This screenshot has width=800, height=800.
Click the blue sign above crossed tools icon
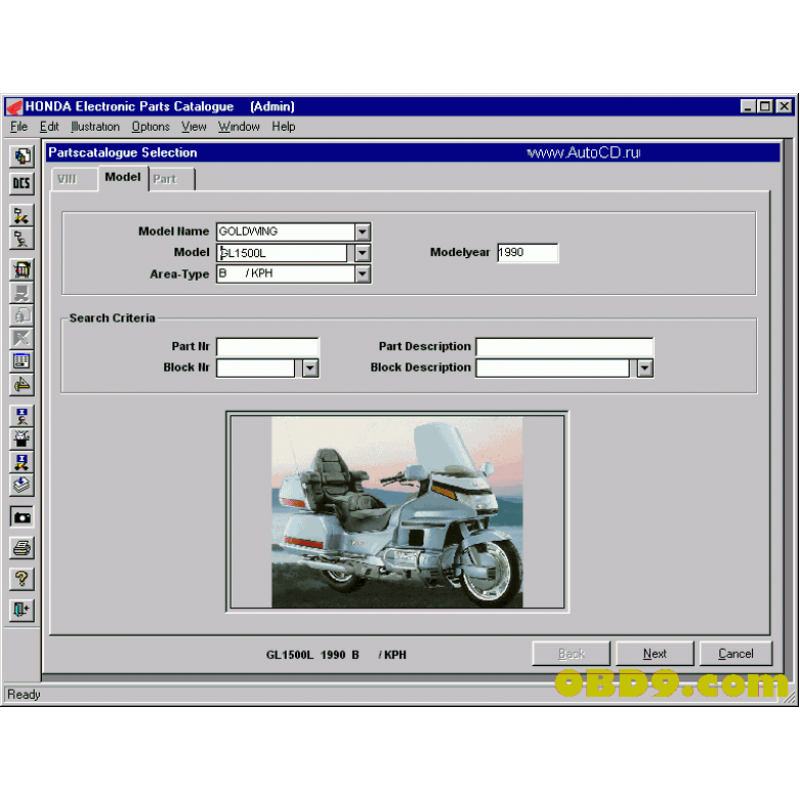pyautogui.click(x=21, y=462)
